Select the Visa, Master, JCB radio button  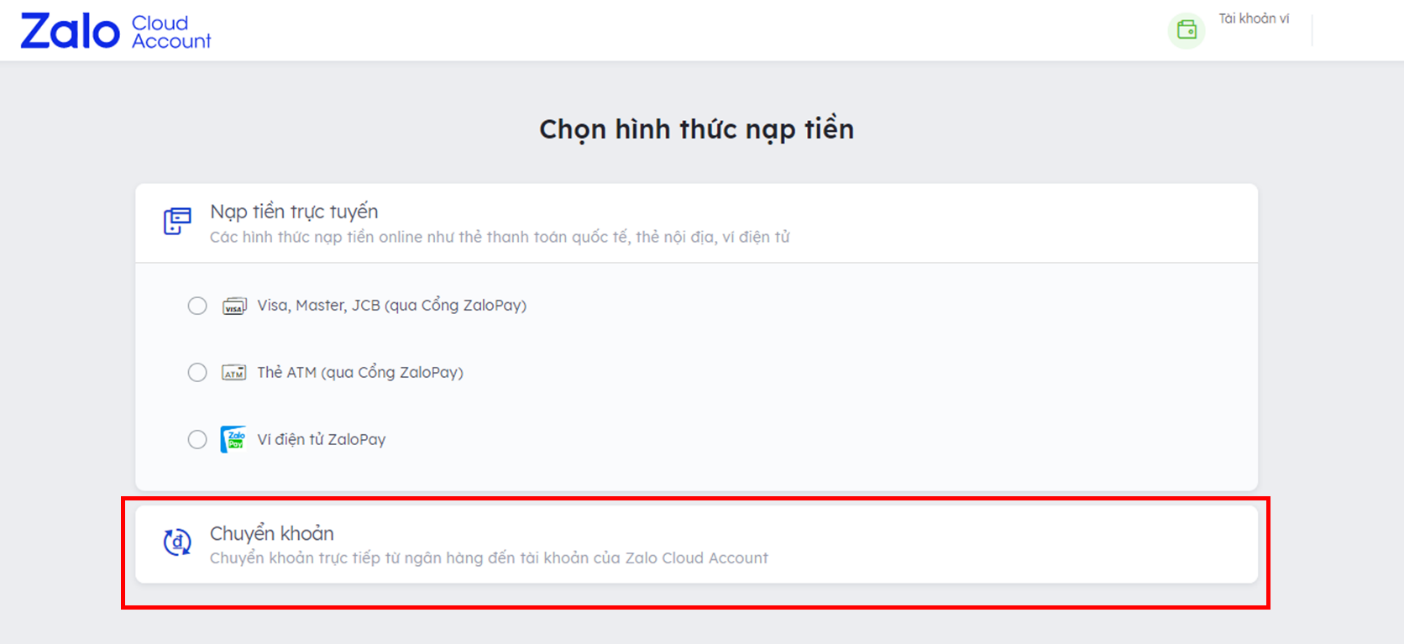click(x=197, y=306)
